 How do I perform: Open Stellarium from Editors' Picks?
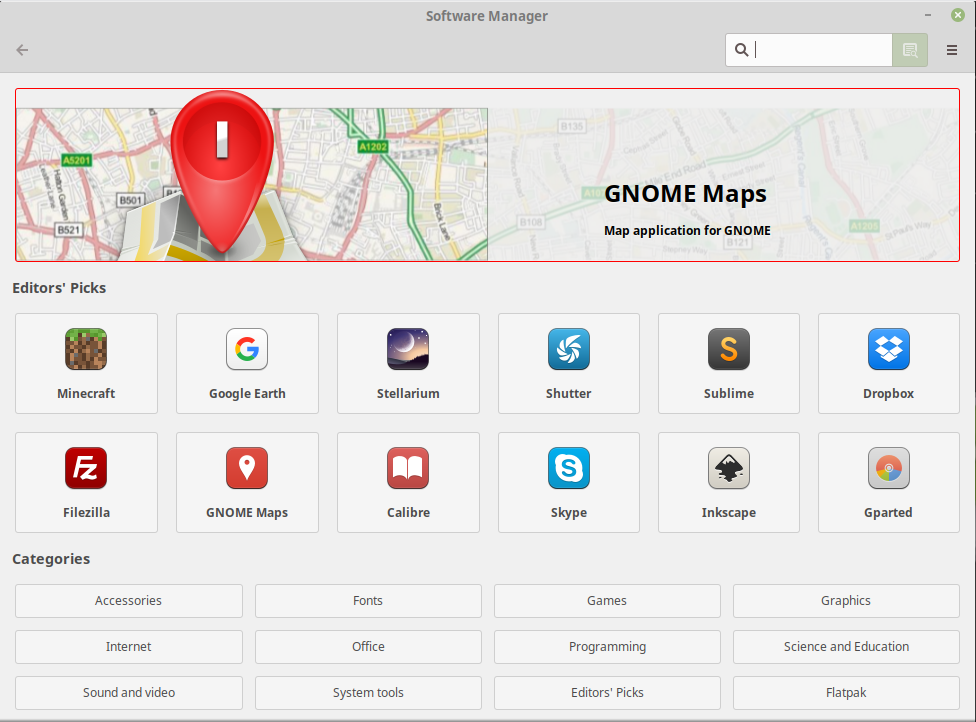408,363
